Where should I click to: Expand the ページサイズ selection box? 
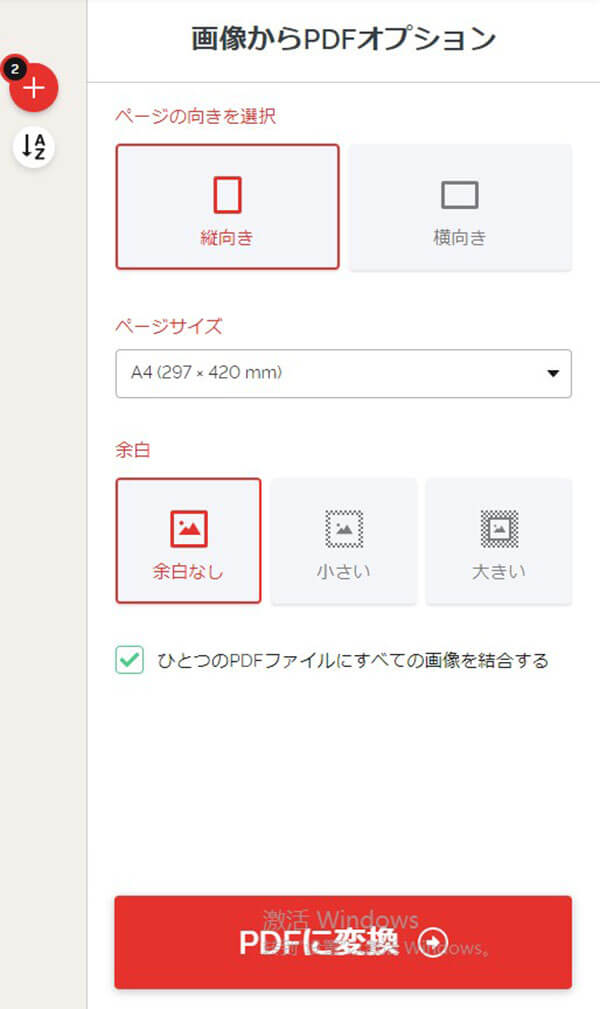pos(343,373)
